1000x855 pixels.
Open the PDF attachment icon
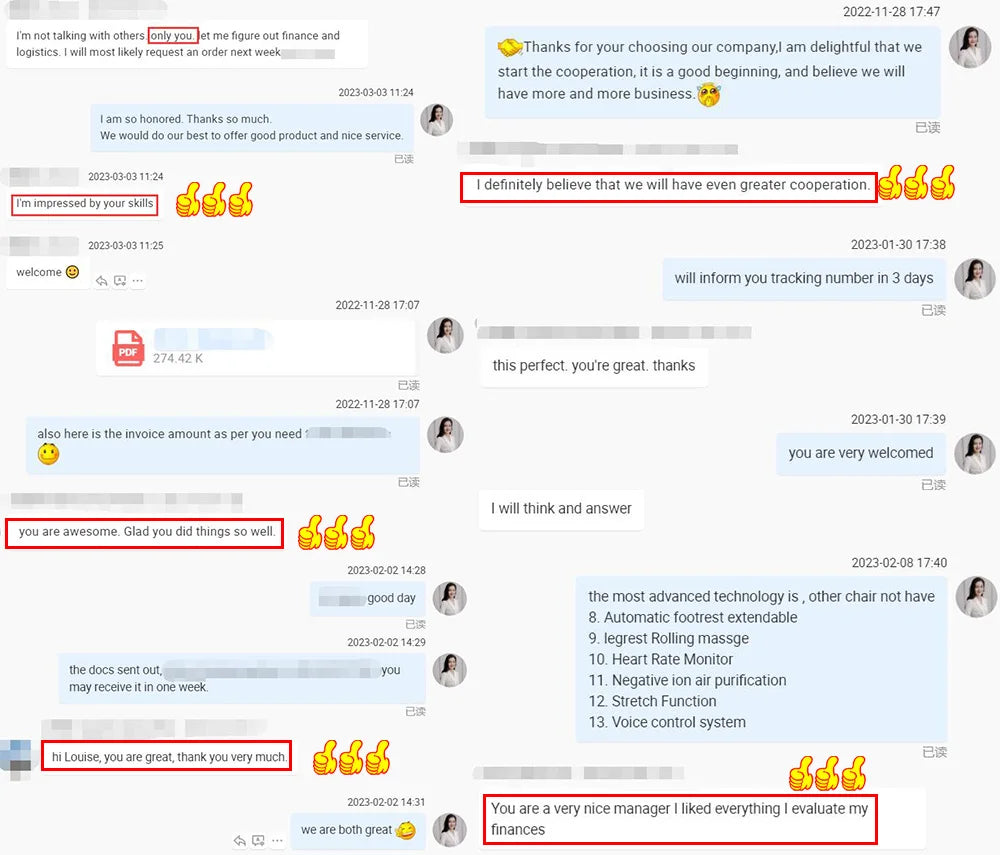pyautogui.click(x=128, y=347)
